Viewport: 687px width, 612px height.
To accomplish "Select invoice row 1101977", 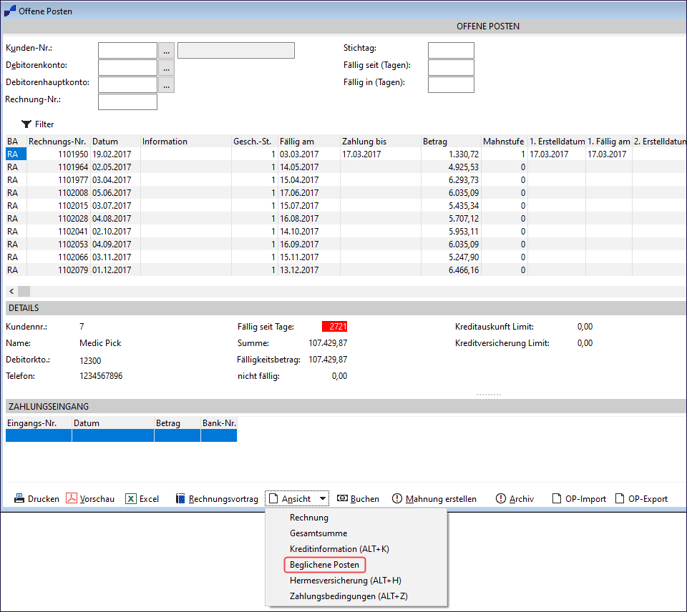I will [x=345, y=180].
